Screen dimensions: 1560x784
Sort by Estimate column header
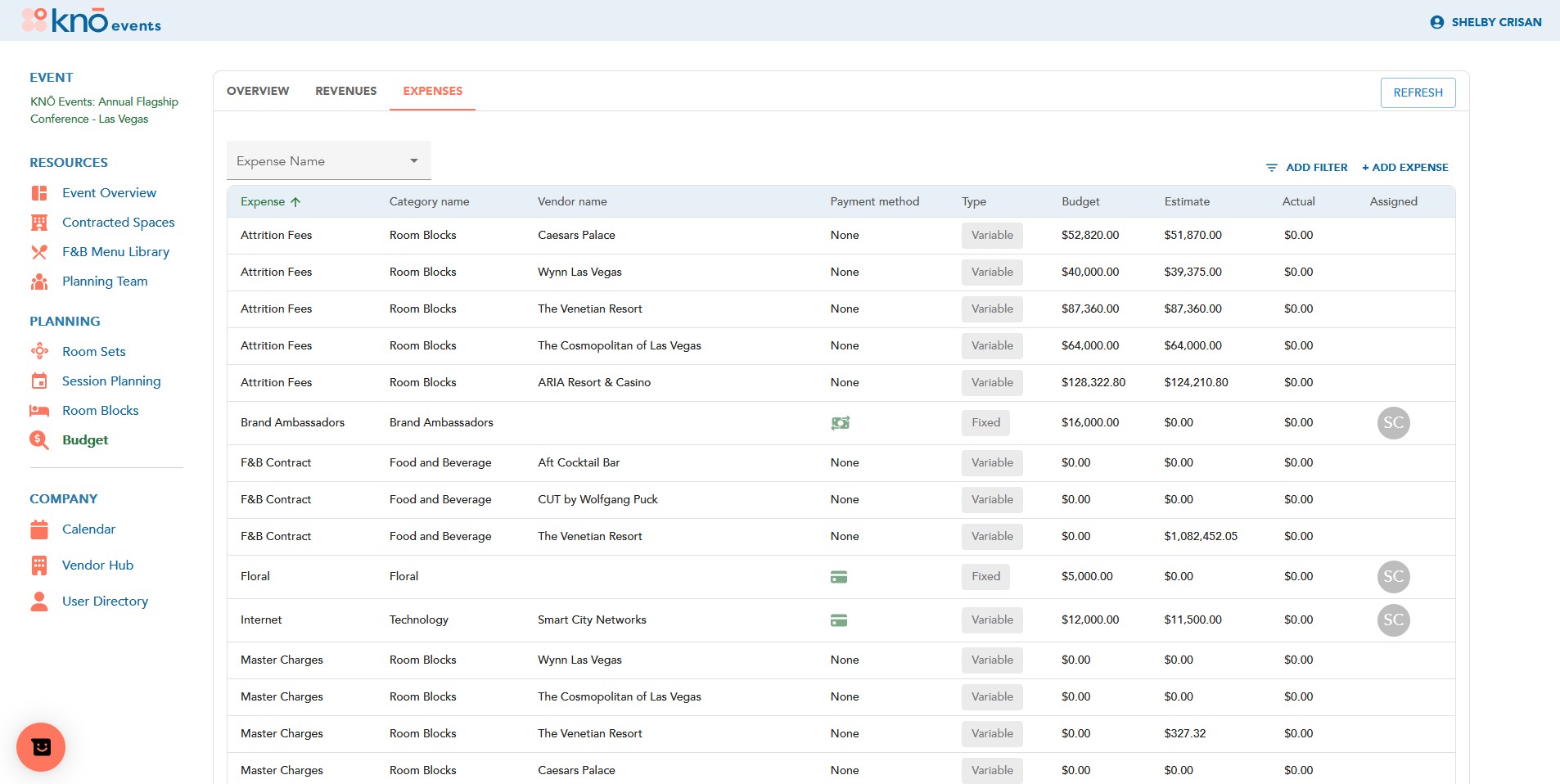pyautogui.click(x=1187, y=202)
